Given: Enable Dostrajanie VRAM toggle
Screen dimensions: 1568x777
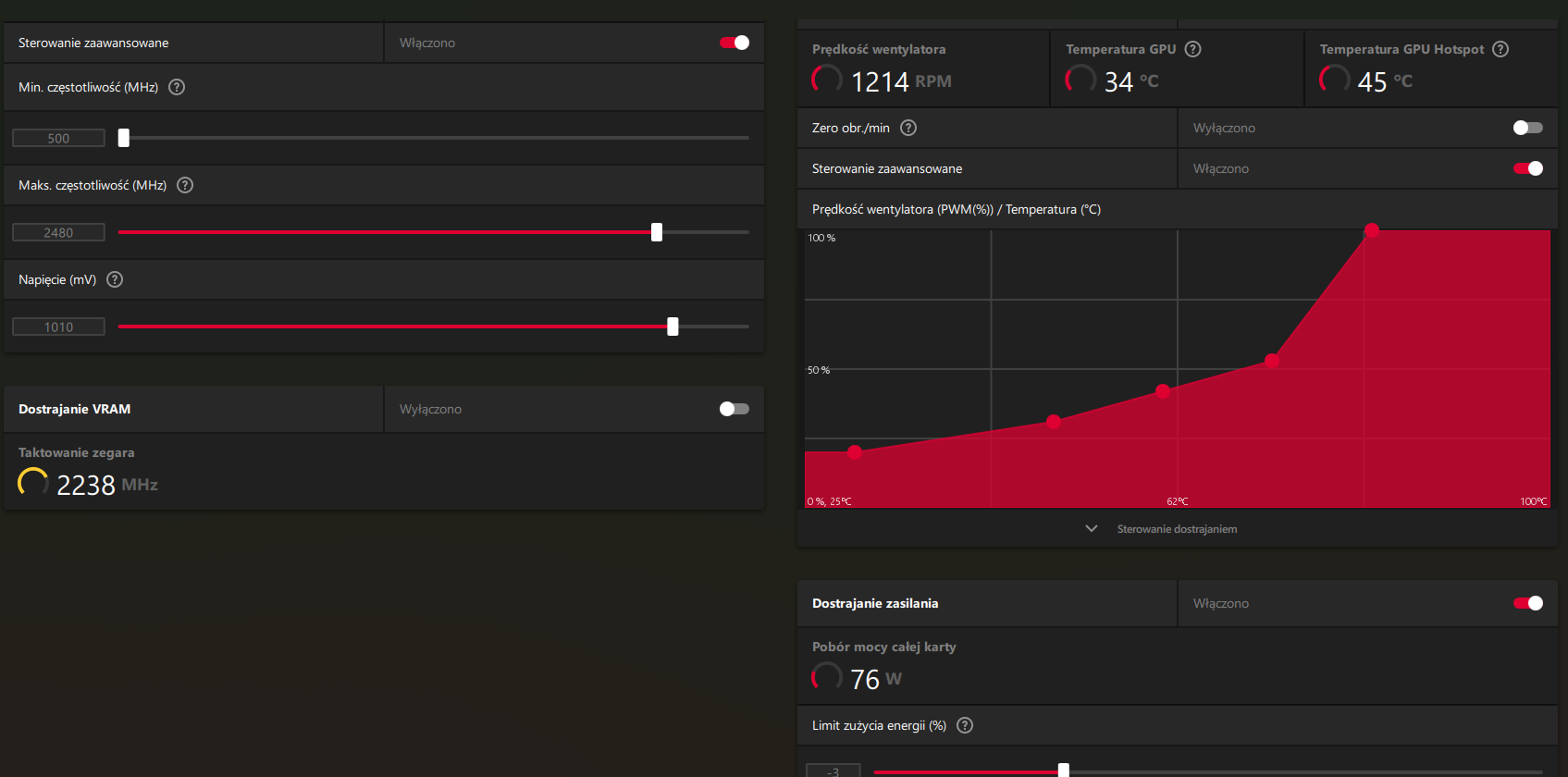Looking at the screenshot, I should pyautogui.click(x=735, y=409).
